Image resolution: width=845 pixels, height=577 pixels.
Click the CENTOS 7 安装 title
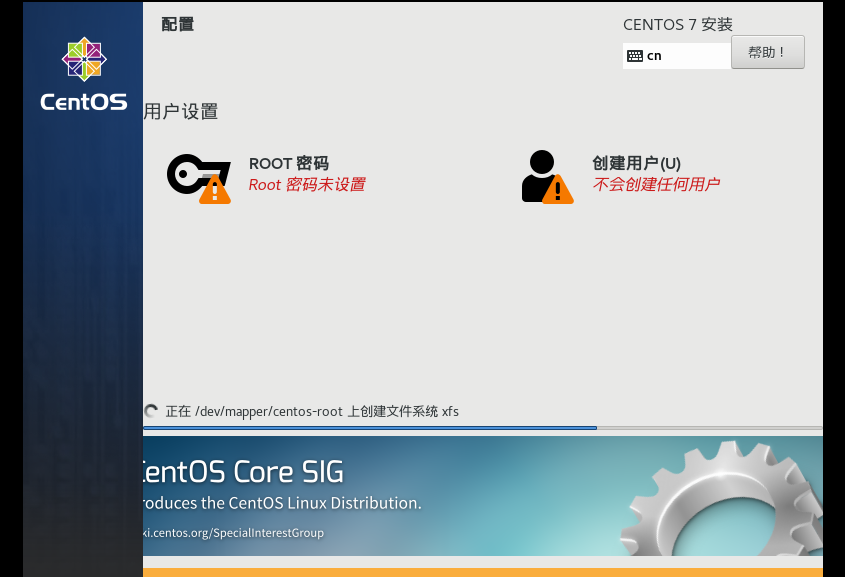click(677, 25)
